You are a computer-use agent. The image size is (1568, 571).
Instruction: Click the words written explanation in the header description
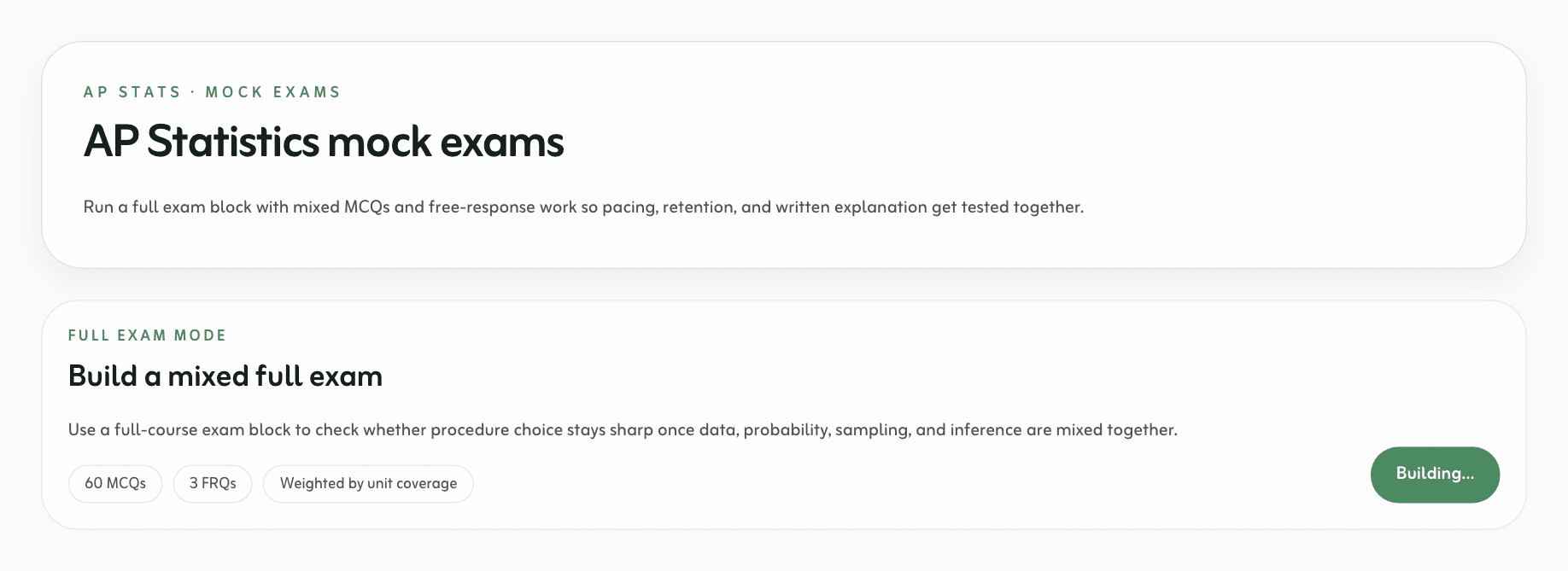(851, 207)
